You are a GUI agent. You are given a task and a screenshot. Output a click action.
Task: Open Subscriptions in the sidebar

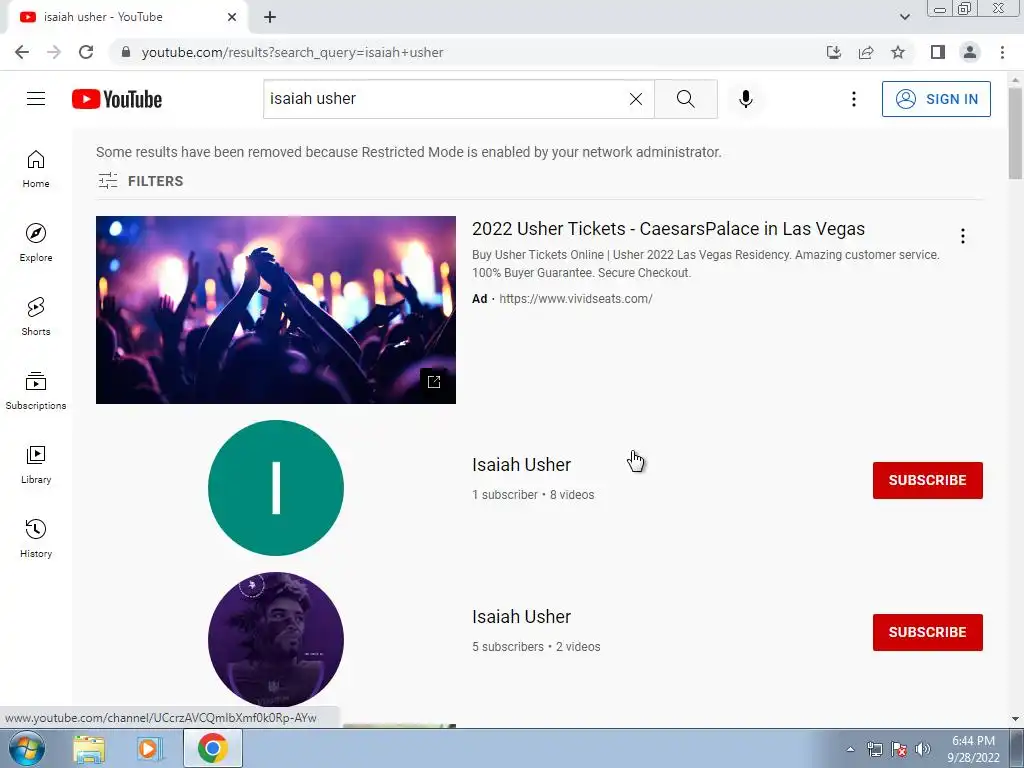click(x=36, y=391)
